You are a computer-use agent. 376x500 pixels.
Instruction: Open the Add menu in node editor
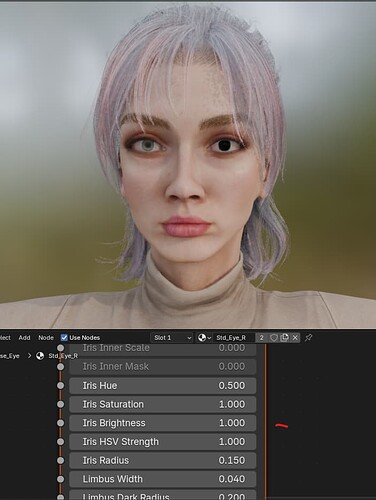24,338
